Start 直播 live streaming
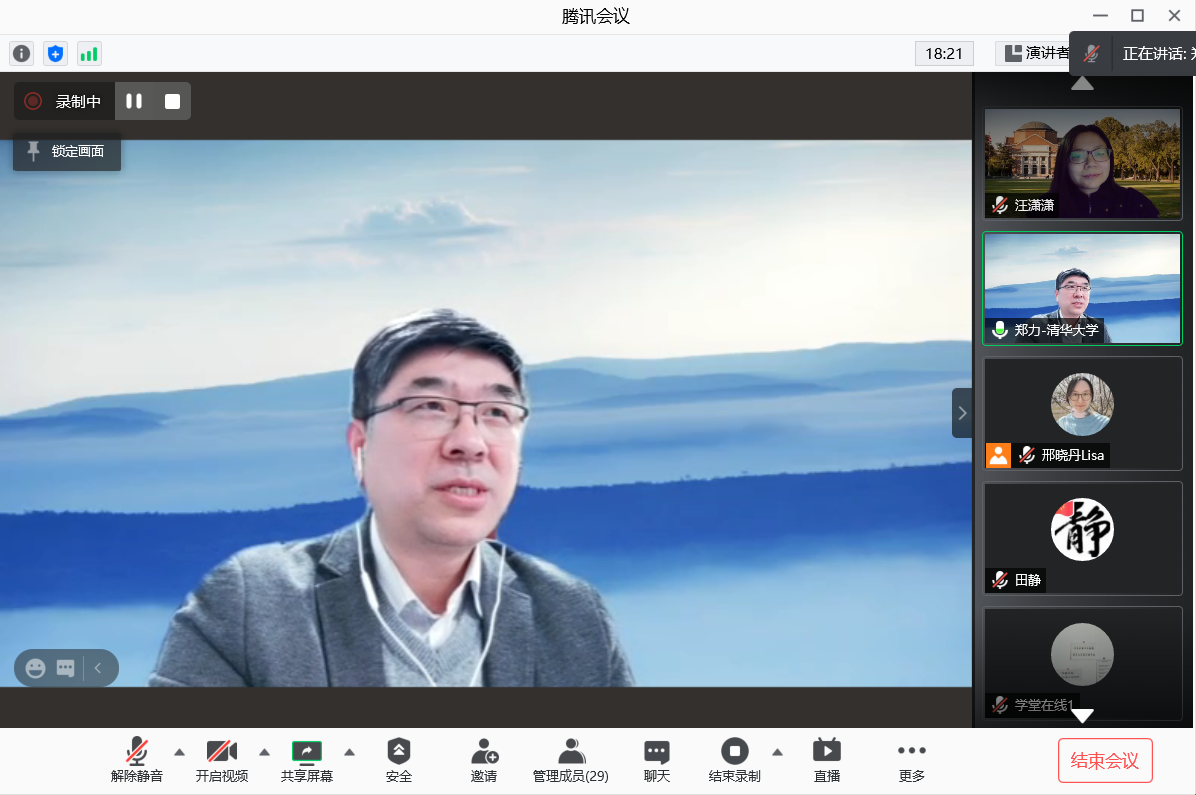The width and height of the screenshot is (1196, 795). [x=826, y=761]
